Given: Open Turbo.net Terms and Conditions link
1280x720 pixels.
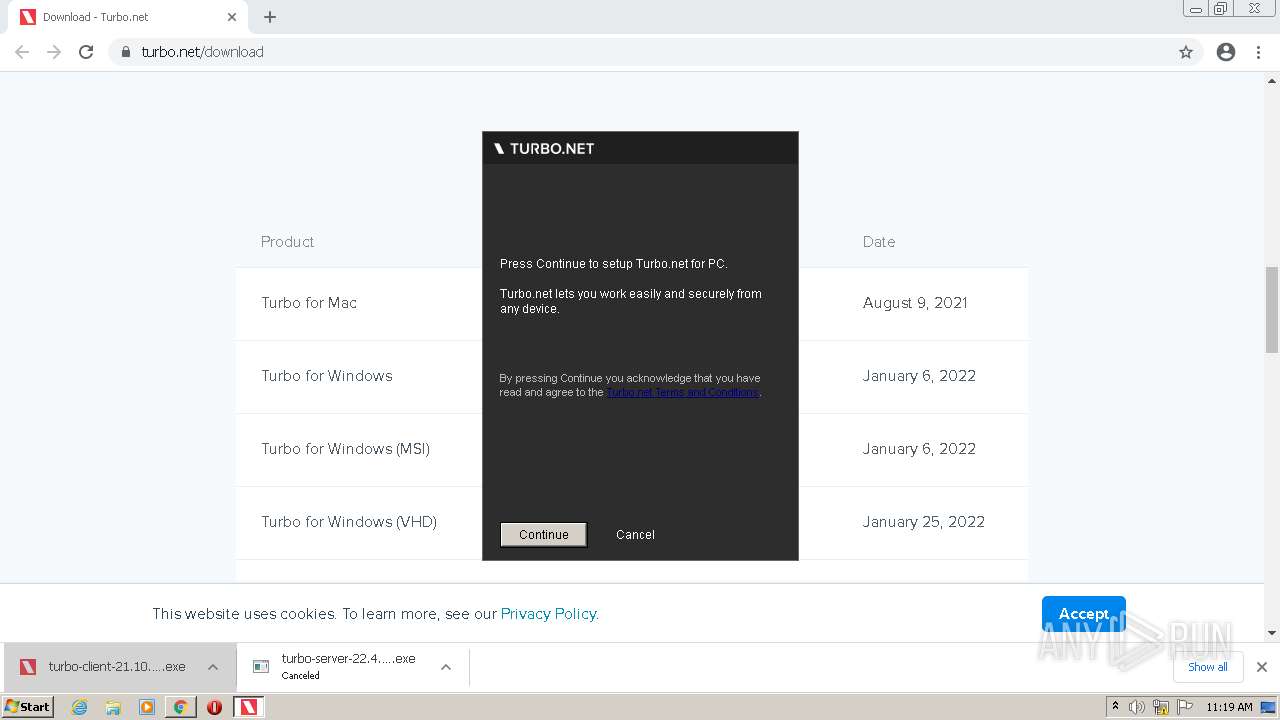Looking at the screenshot, I should pyautogui.click(x=683, y=392).
